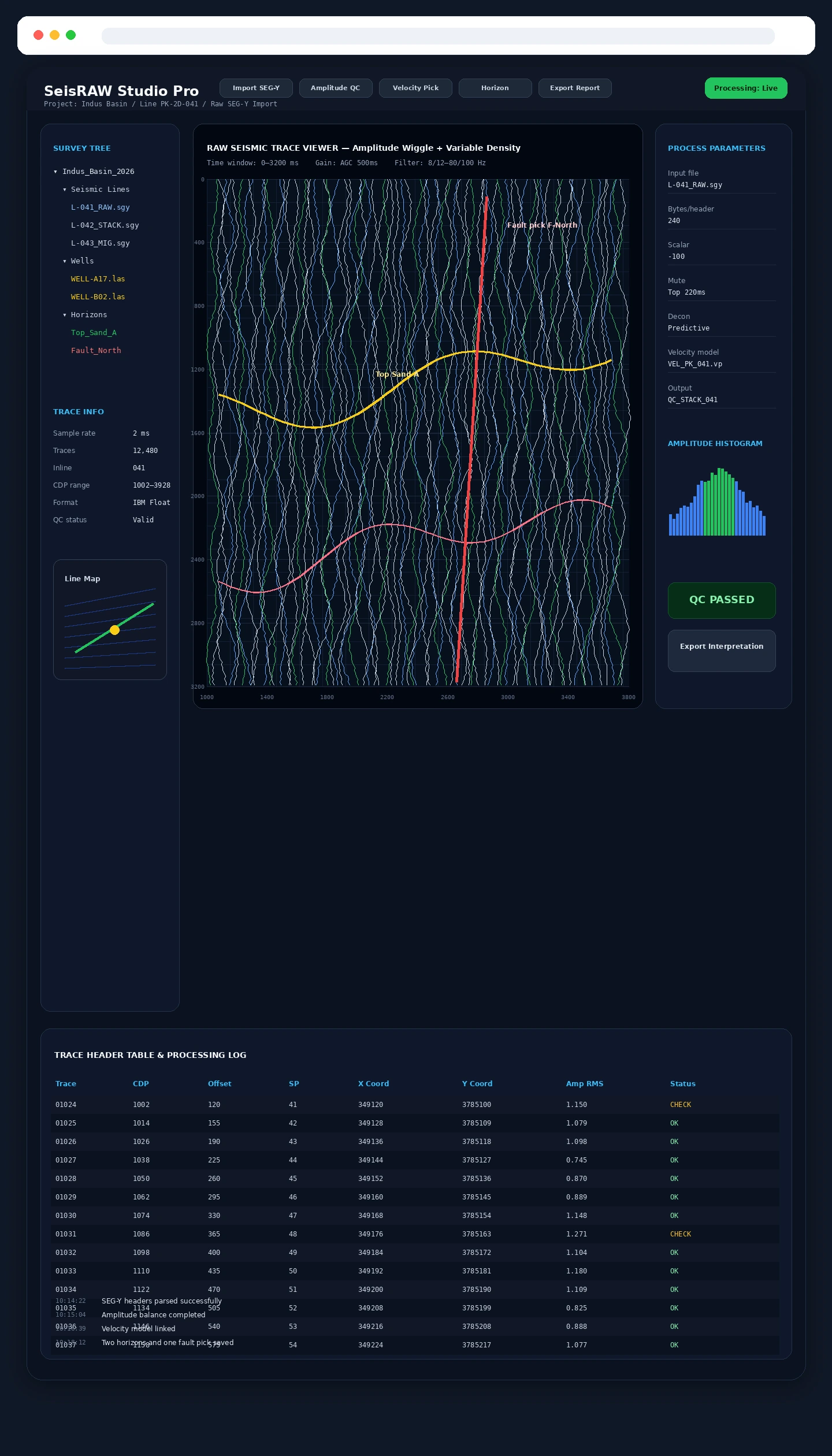Click the Top Sand A horizon label
The image size is (832, 1456).
[397, 374]
